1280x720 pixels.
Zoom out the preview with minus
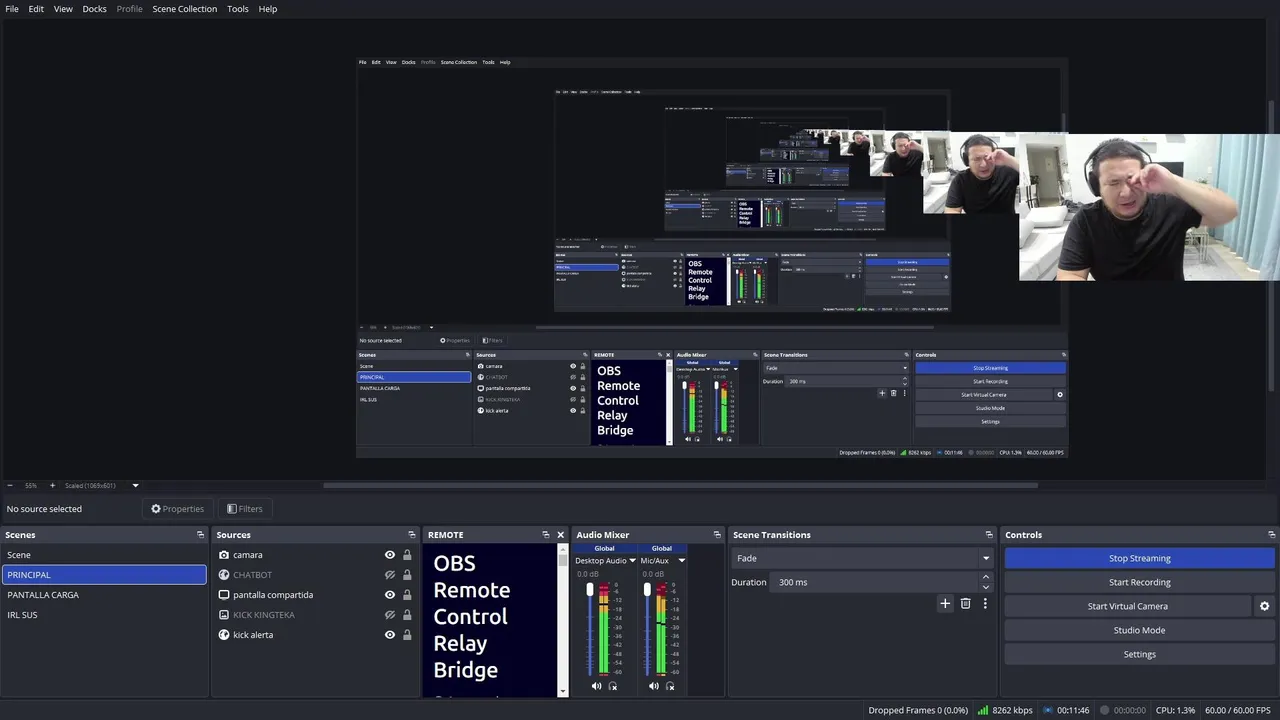coord(10,486)
